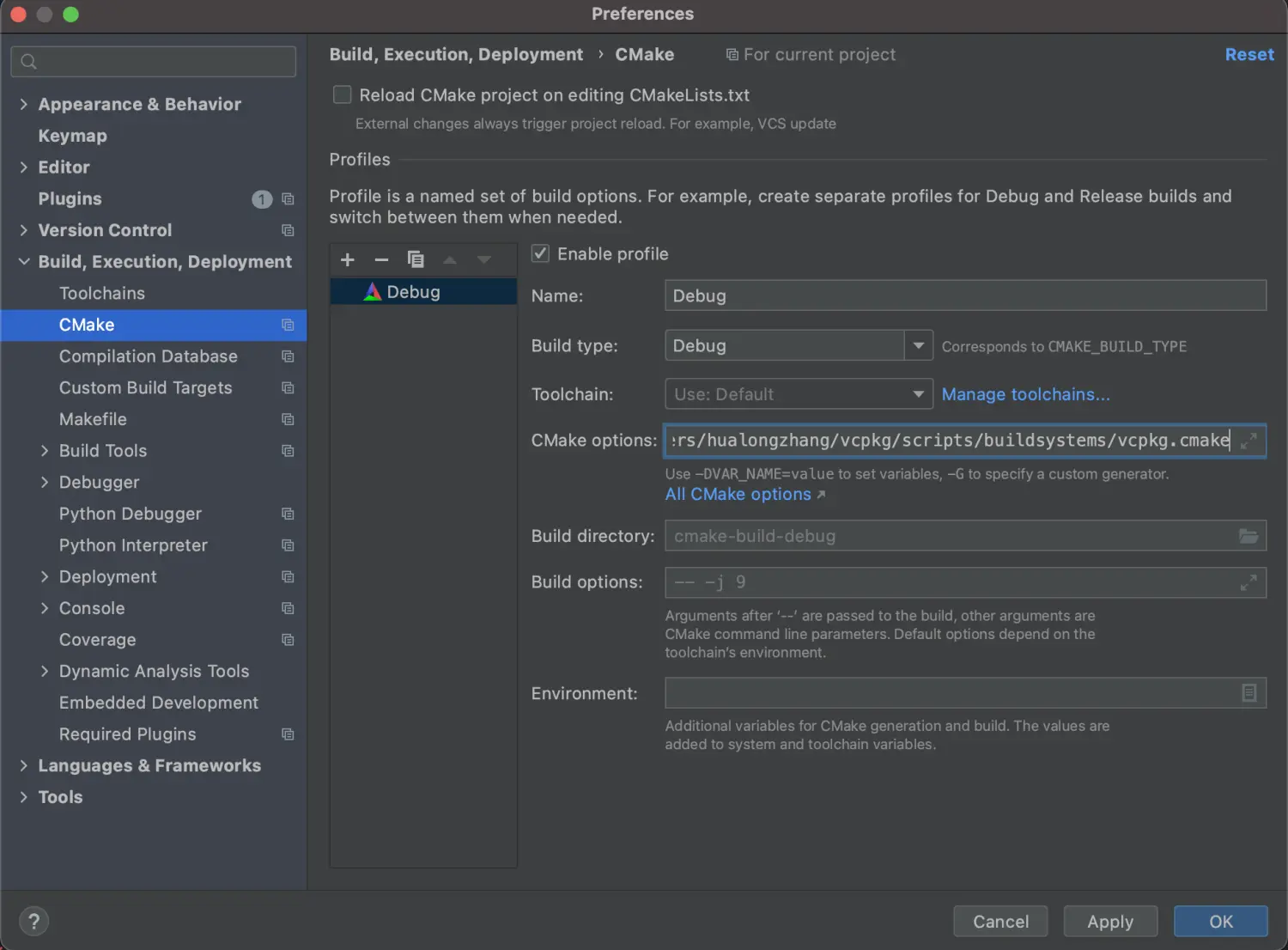Expand the Build Tools subsection

pos(45,450)
